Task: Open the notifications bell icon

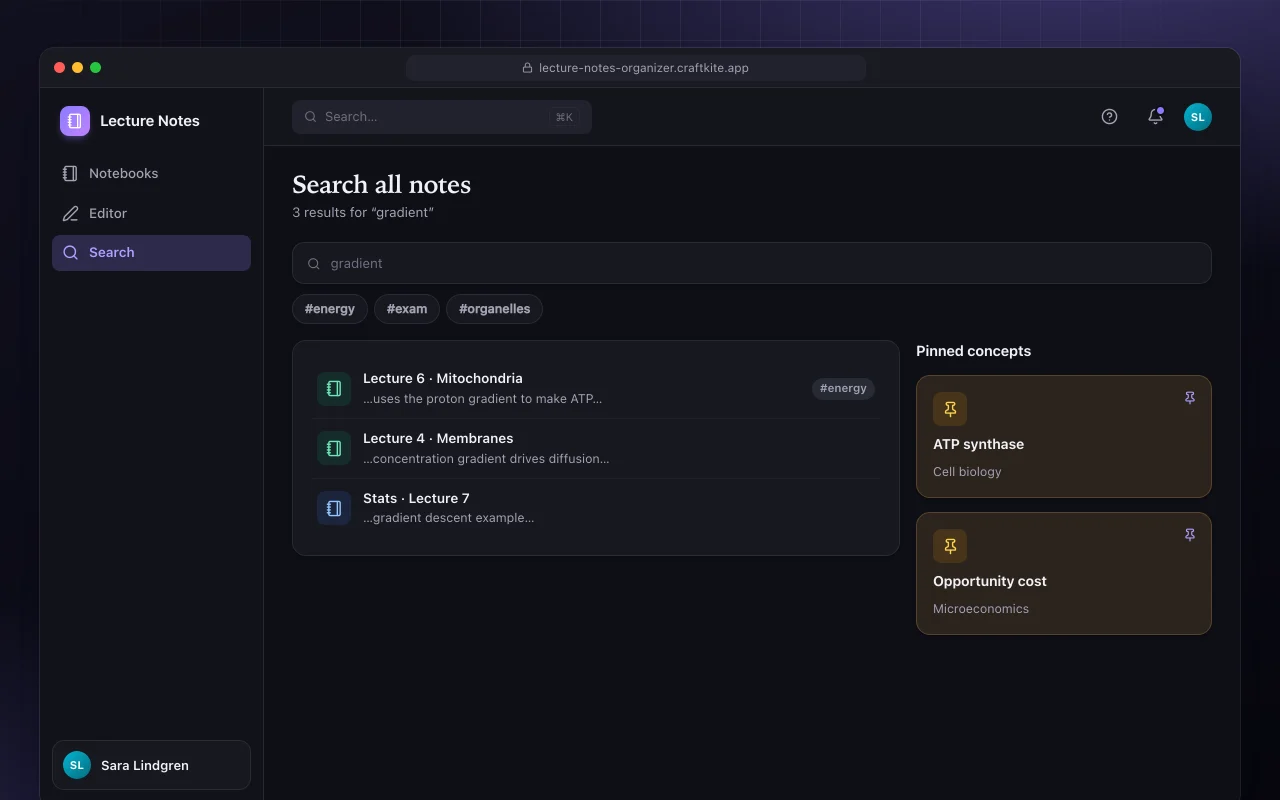Action: 1155,117
